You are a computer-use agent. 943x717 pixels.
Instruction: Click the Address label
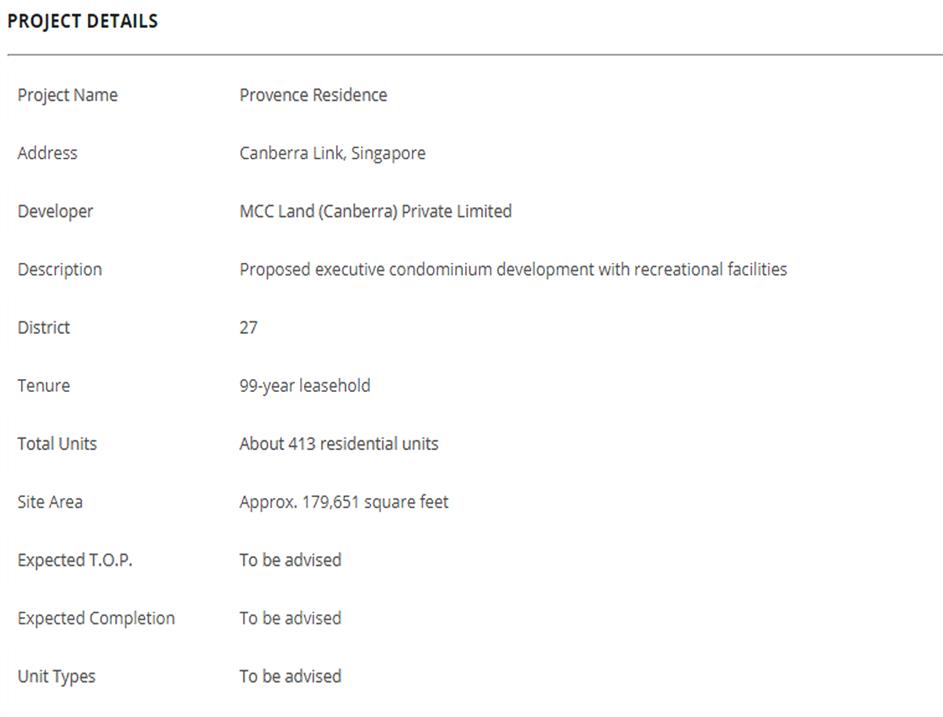point(47,153)
